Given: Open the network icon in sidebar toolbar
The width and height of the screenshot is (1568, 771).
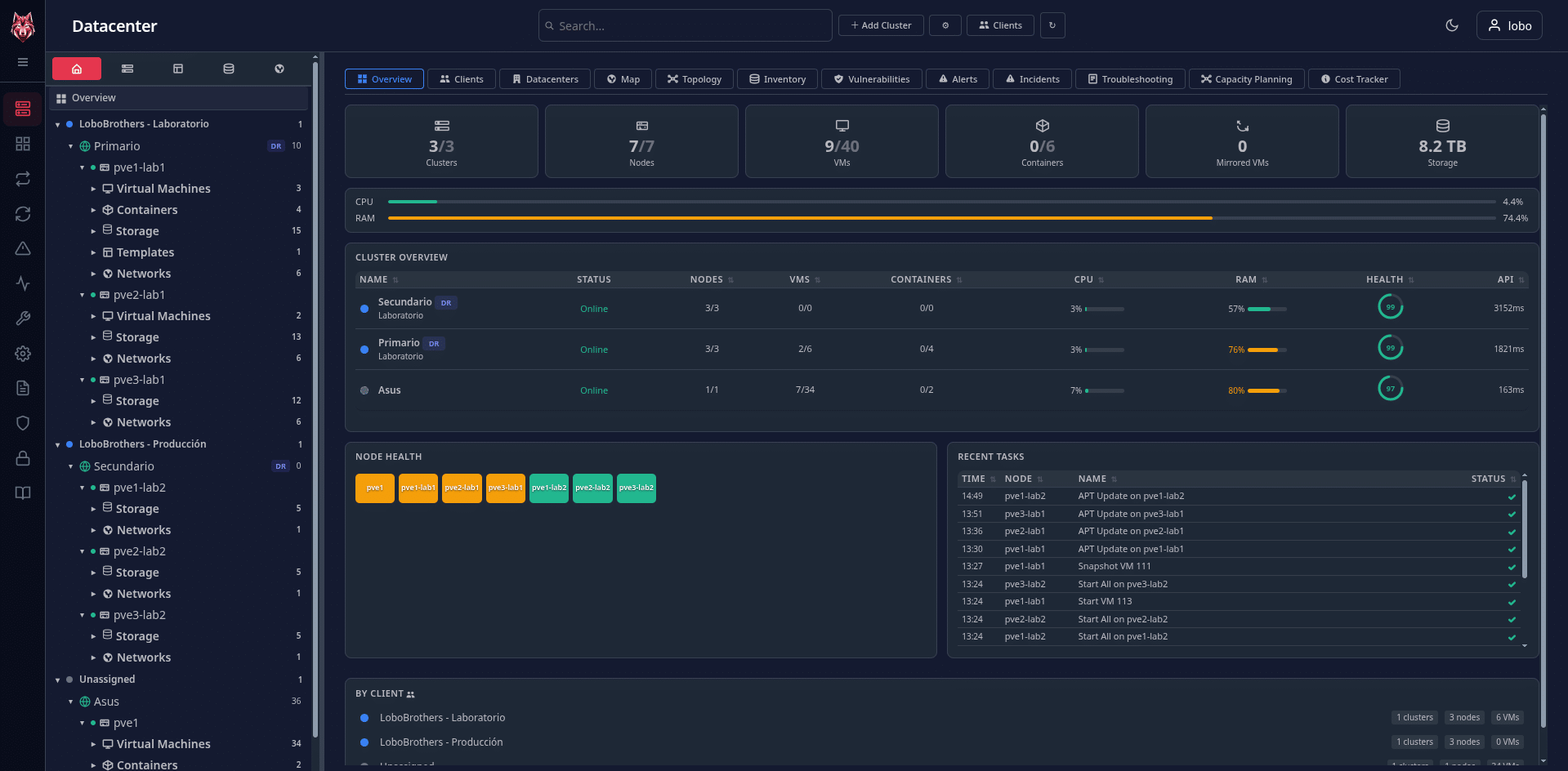Looking at the screenshot, I should click(x=279, y=69).
